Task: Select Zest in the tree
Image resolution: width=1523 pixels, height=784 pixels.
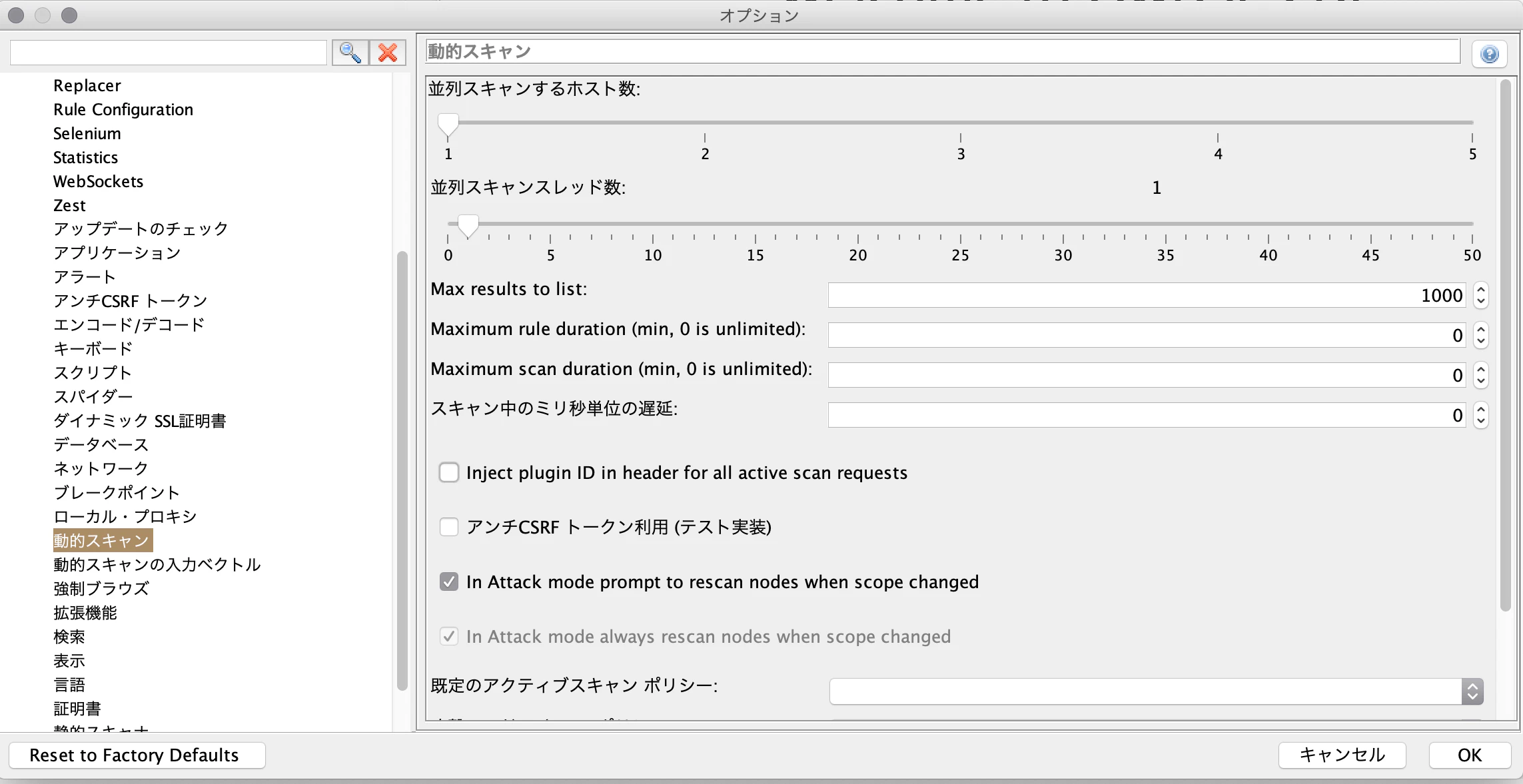Action: [69, 205]
